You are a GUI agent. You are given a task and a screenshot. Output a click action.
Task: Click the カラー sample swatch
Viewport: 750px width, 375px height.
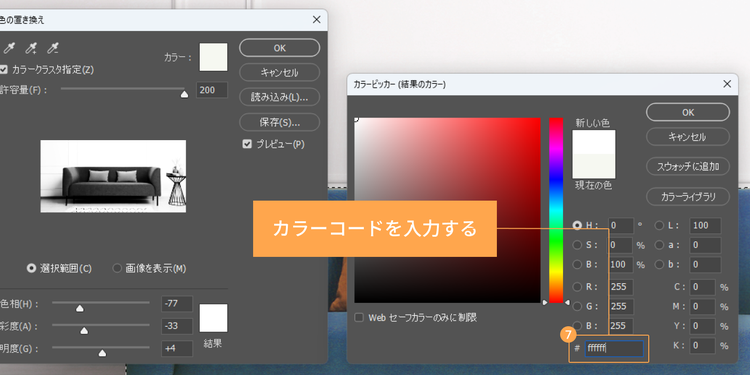213,57
